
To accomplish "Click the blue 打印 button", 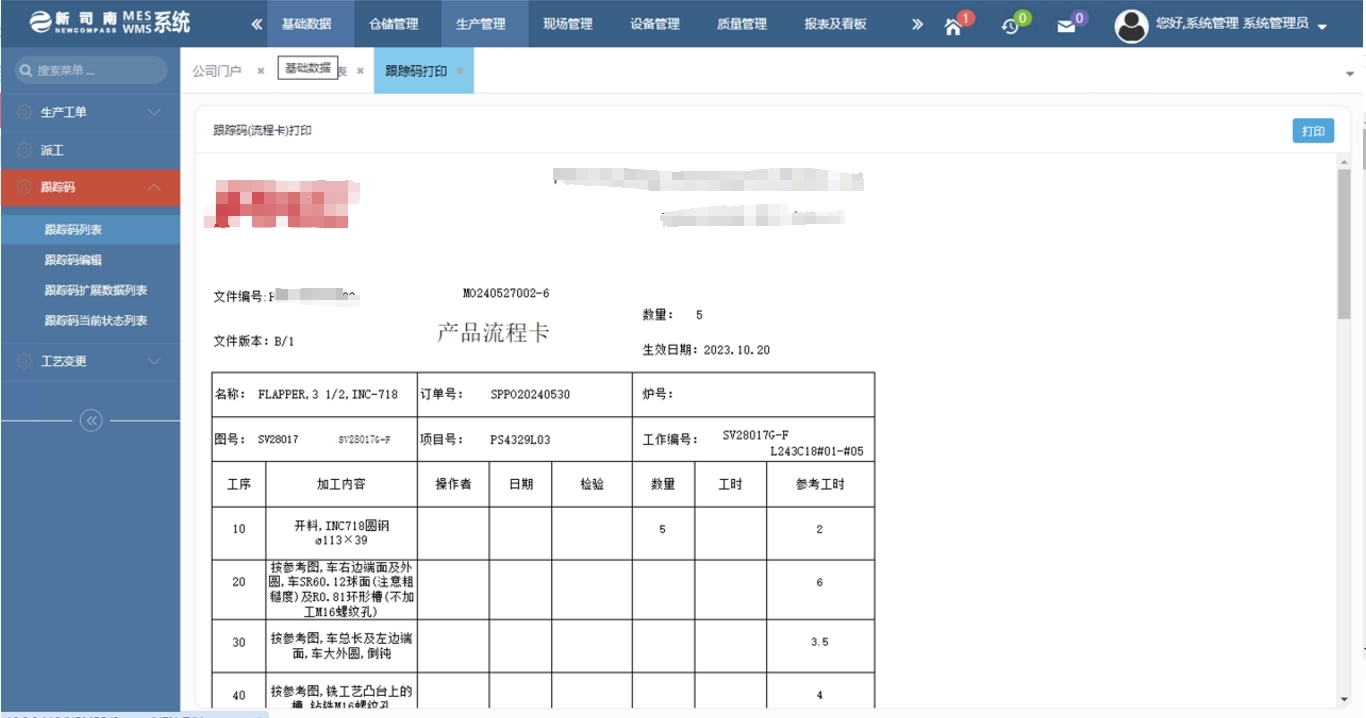I will [1313, 131].
